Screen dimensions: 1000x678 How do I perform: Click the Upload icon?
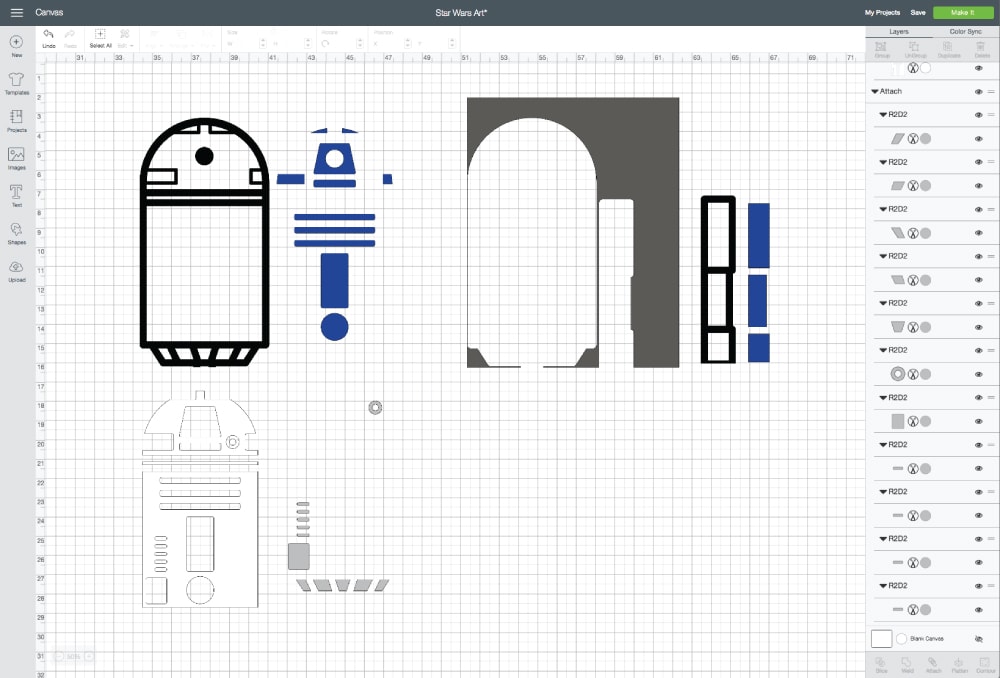point(16,268)
